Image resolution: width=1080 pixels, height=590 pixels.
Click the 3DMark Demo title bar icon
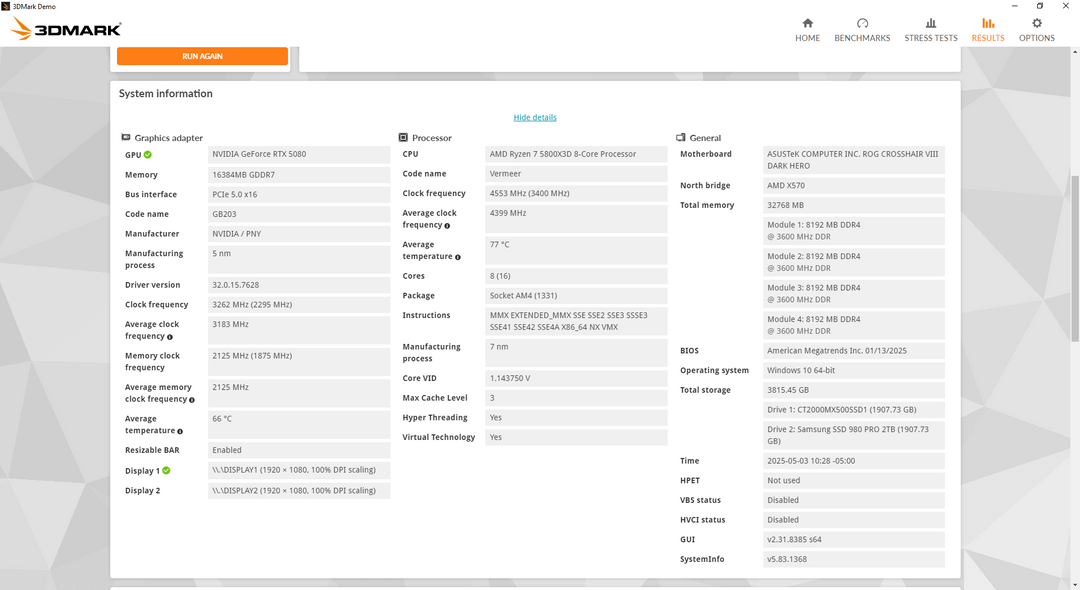[x=6, y=6]
